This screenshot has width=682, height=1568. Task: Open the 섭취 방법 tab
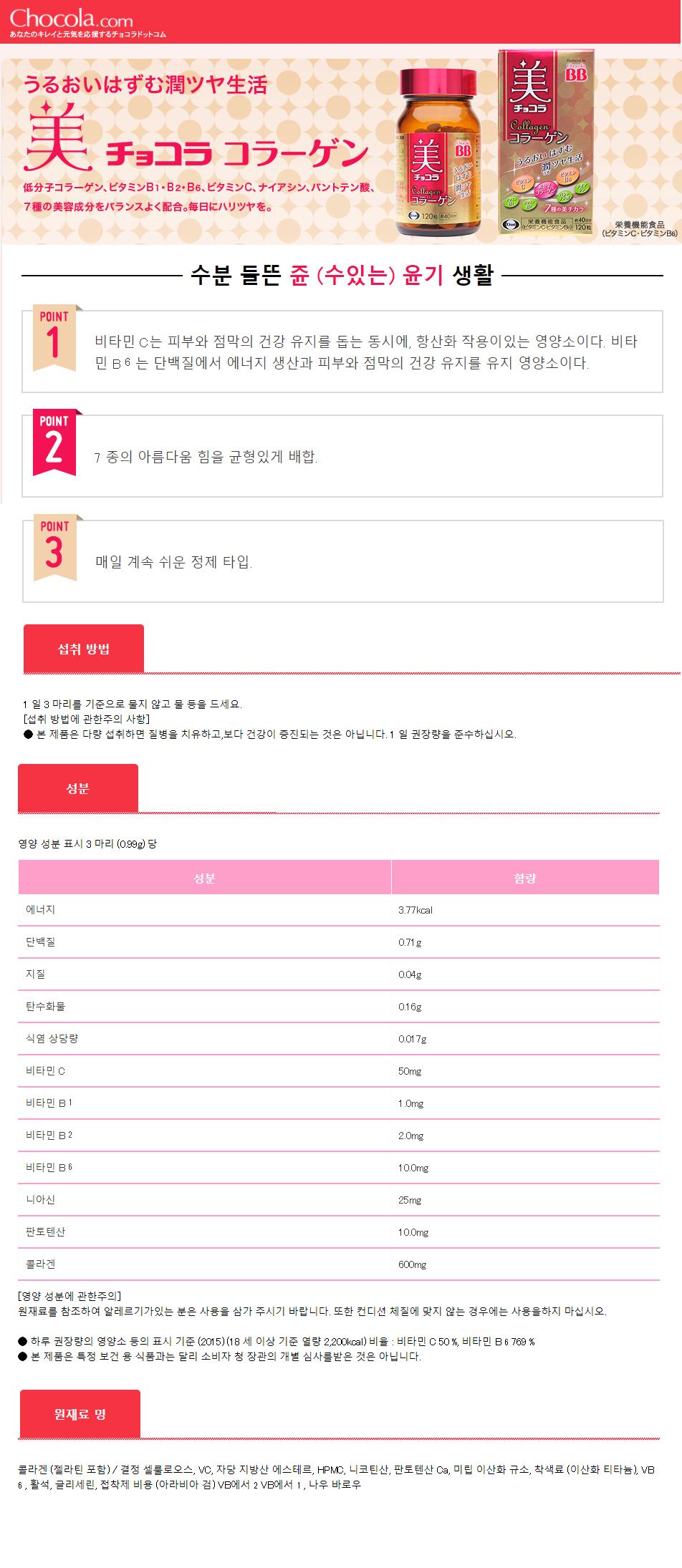pyautogui.click(x=84, y=649)
